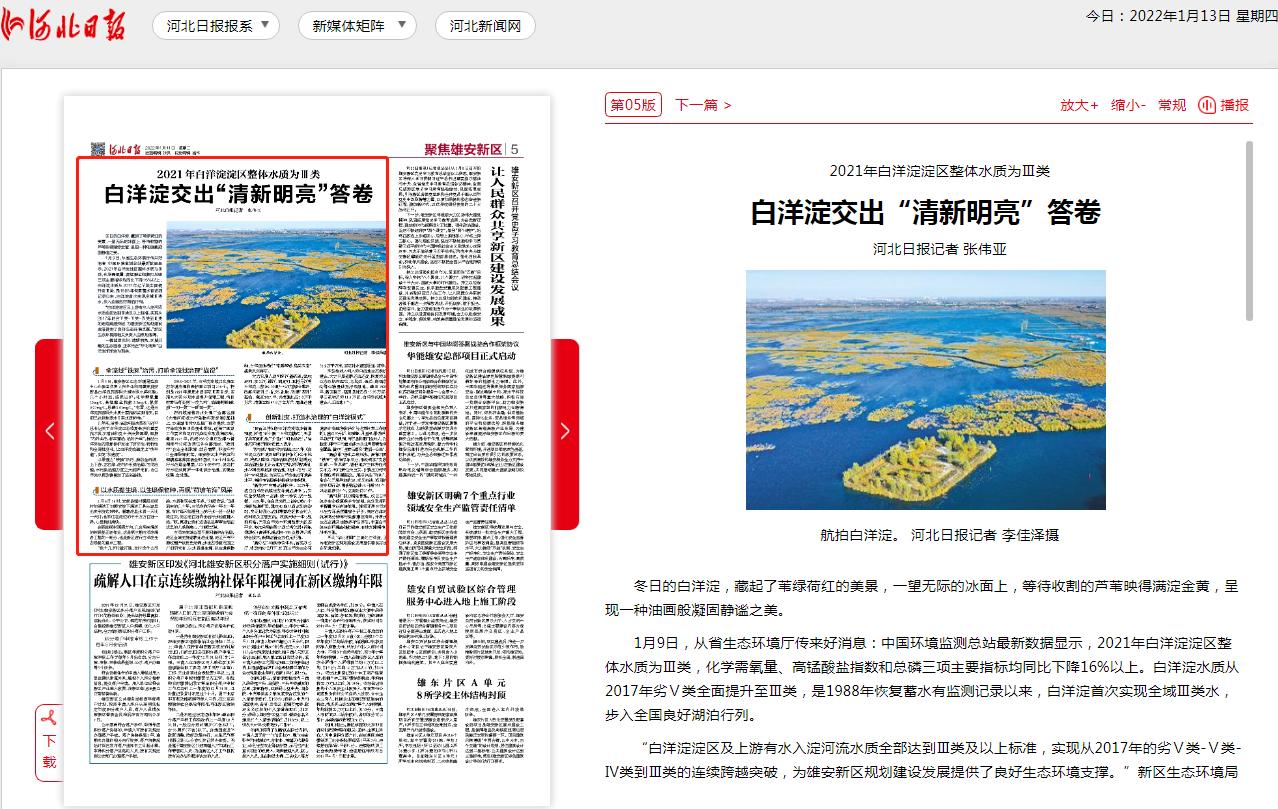Click the aerial Baiyangdian photo in the article

[x=926, y=390]
